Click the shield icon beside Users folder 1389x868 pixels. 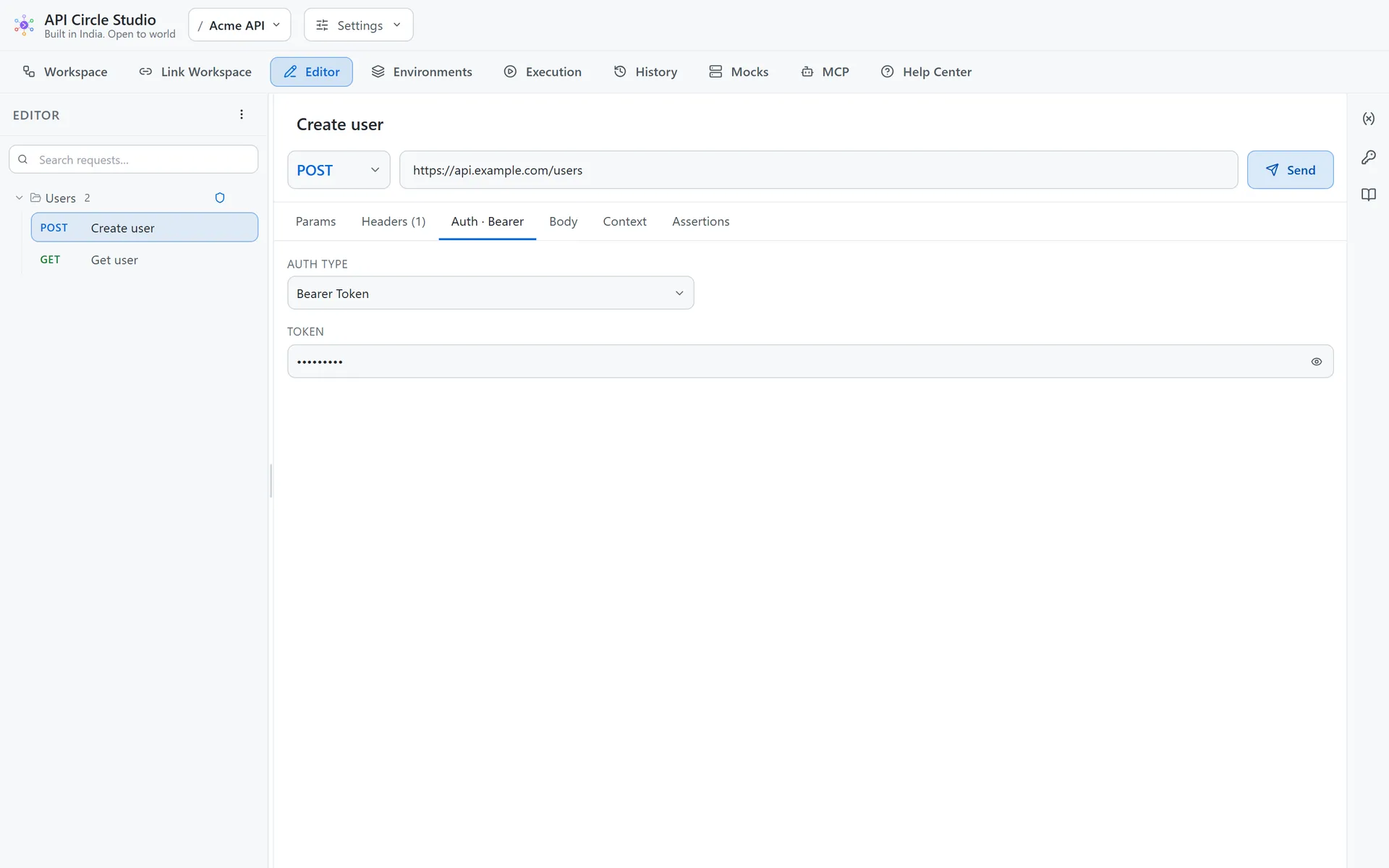(x=220, y=197)
